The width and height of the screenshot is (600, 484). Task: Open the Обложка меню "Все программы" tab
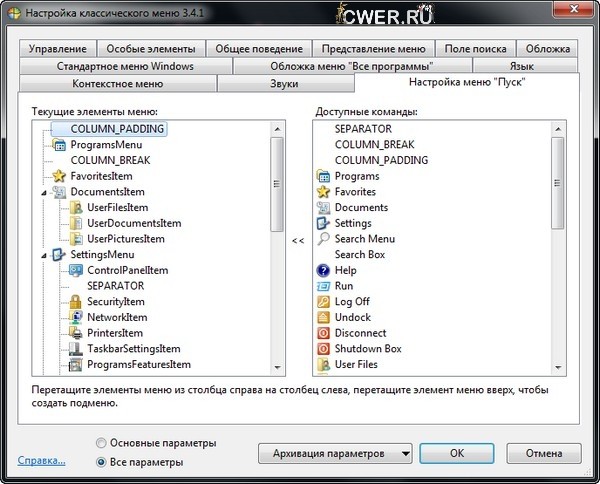coord(352,66)
